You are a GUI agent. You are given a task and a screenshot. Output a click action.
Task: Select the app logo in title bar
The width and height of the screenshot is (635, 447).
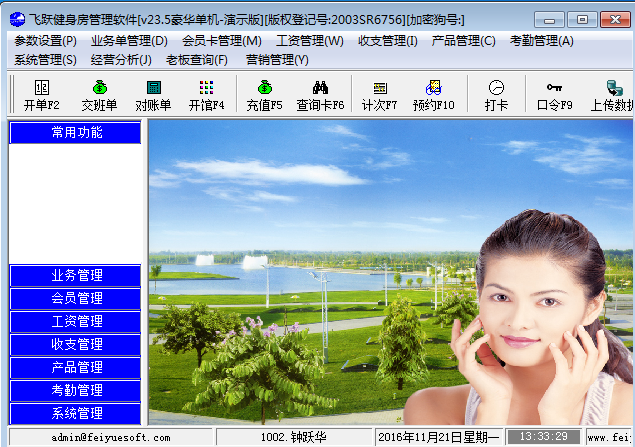17,19
